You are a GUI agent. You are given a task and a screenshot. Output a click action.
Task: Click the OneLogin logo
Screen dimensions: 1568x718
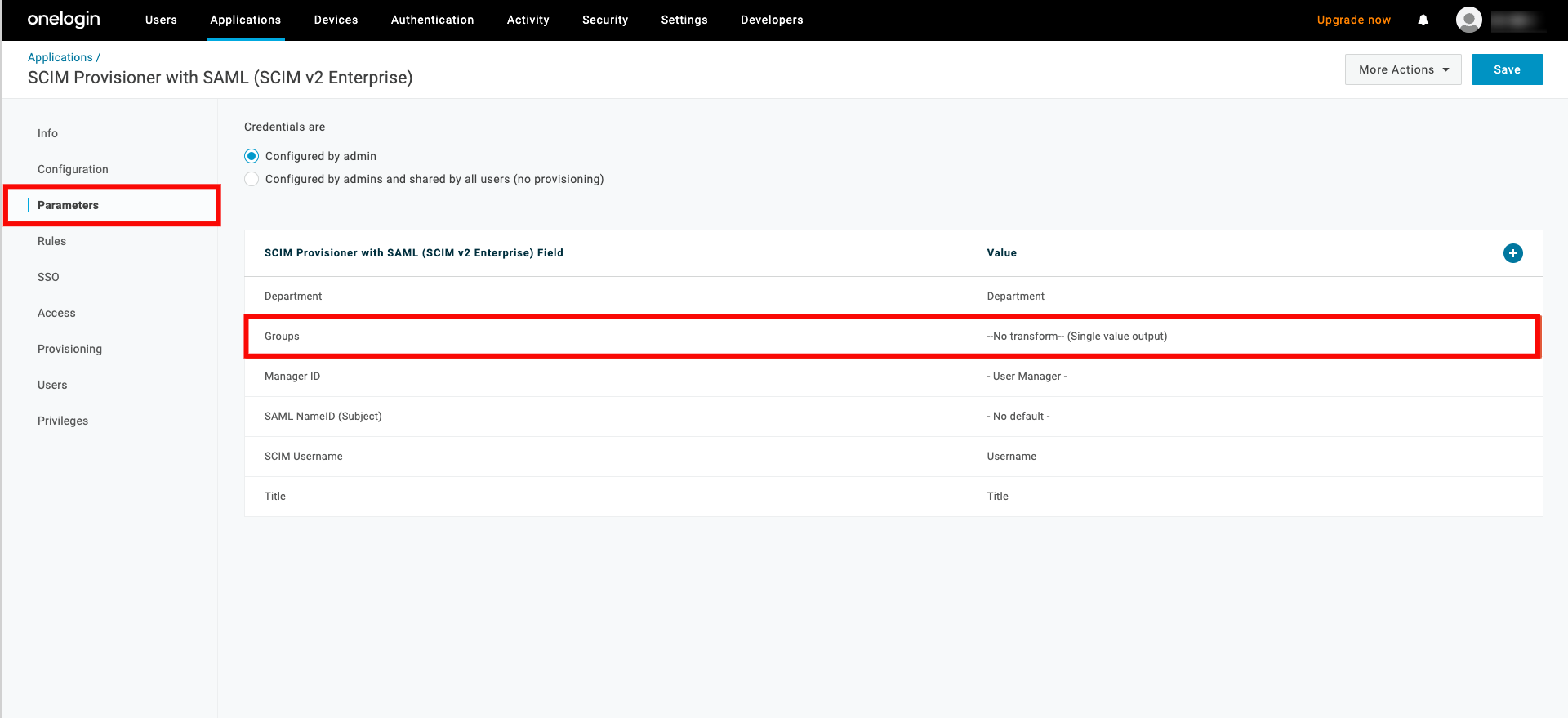[x=64, y=20]
